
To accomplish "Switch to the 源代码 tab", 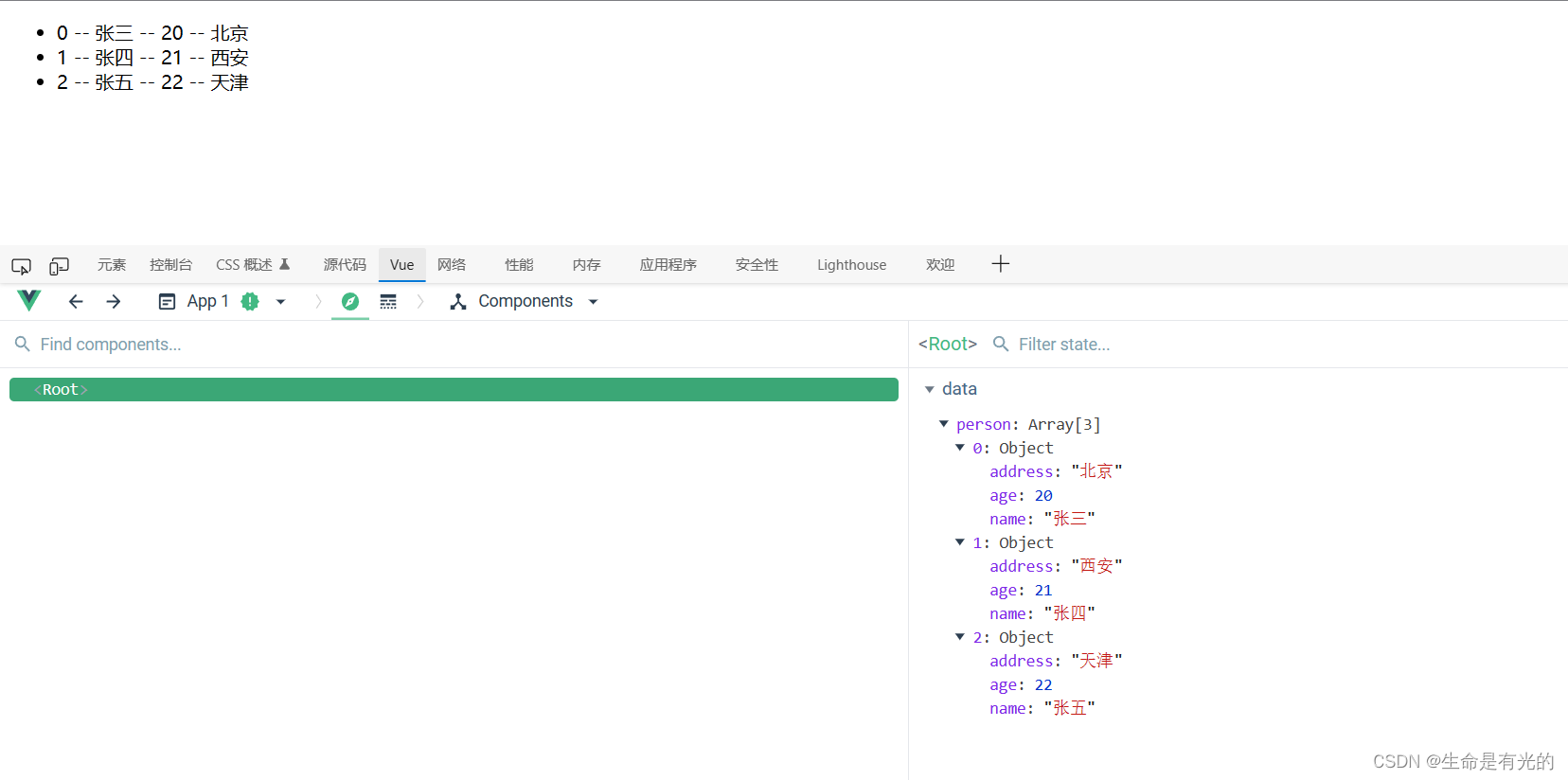I will 345,265.
